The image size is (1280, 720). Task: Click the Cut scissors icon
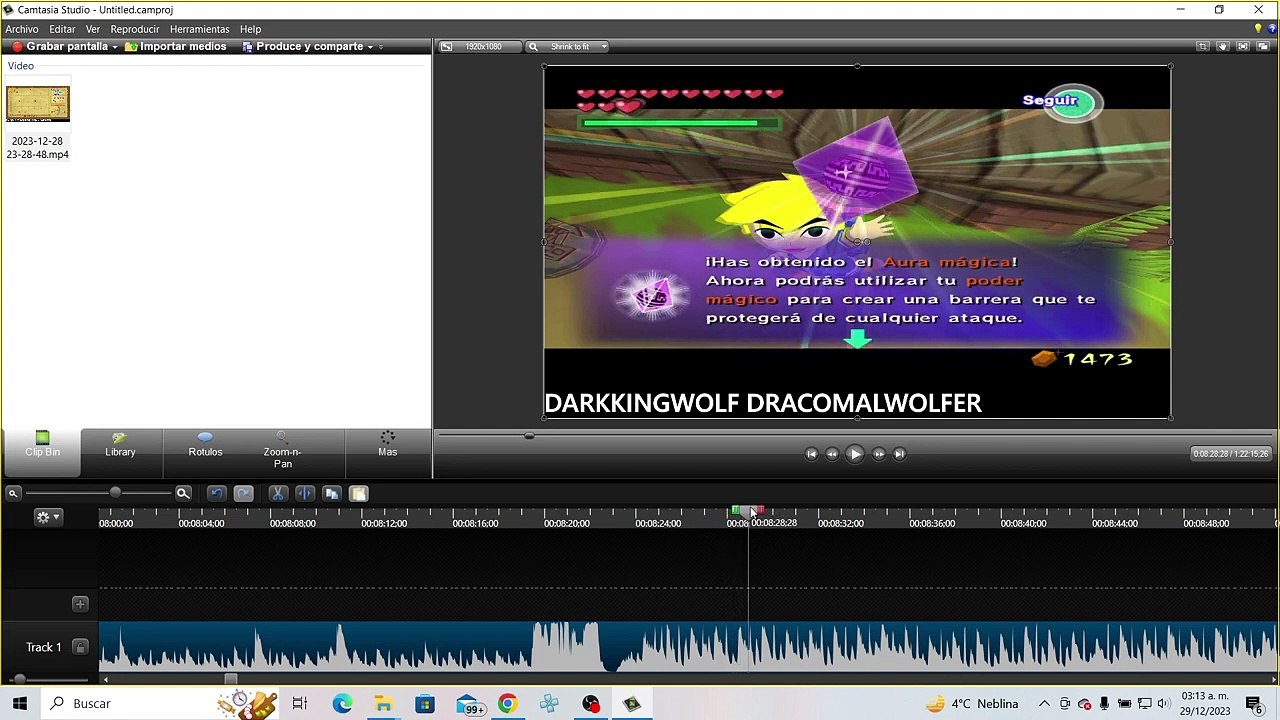(x=278, y=493)
